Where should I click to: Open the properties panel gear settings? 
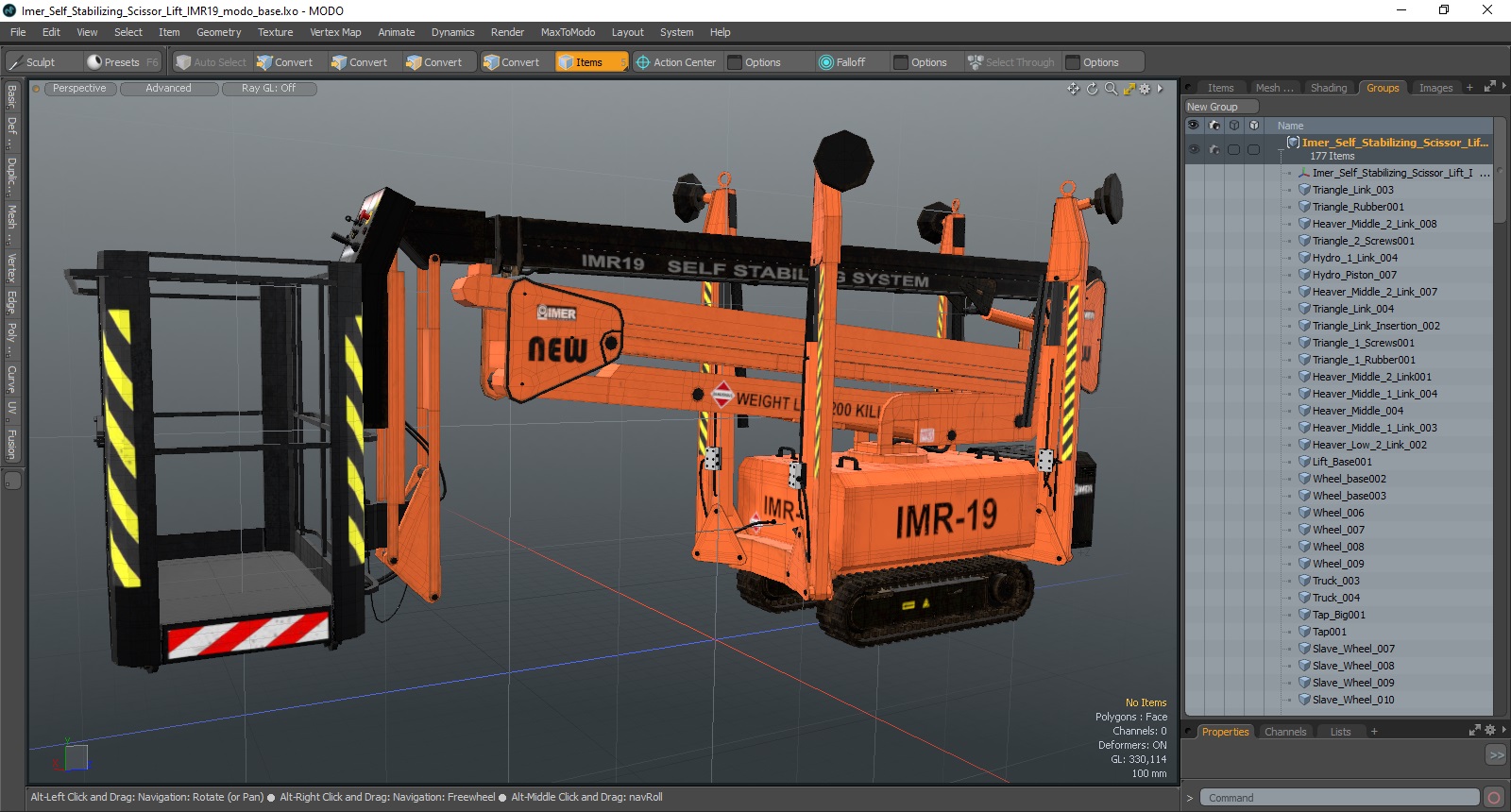(x=1490, y=730)
